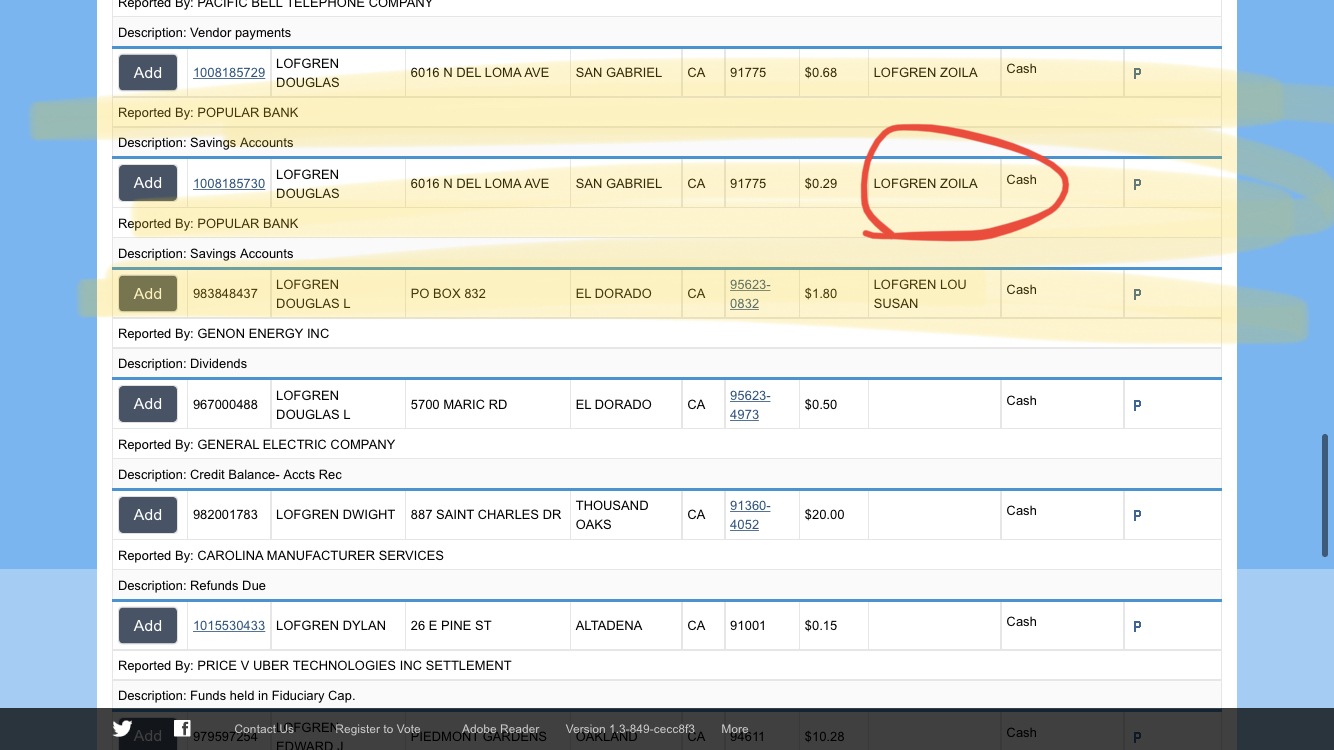Select Description: Funds held in Fiduciary Cap.
This screenshot has height=750, width=1334.
click(x=237, y=696)
